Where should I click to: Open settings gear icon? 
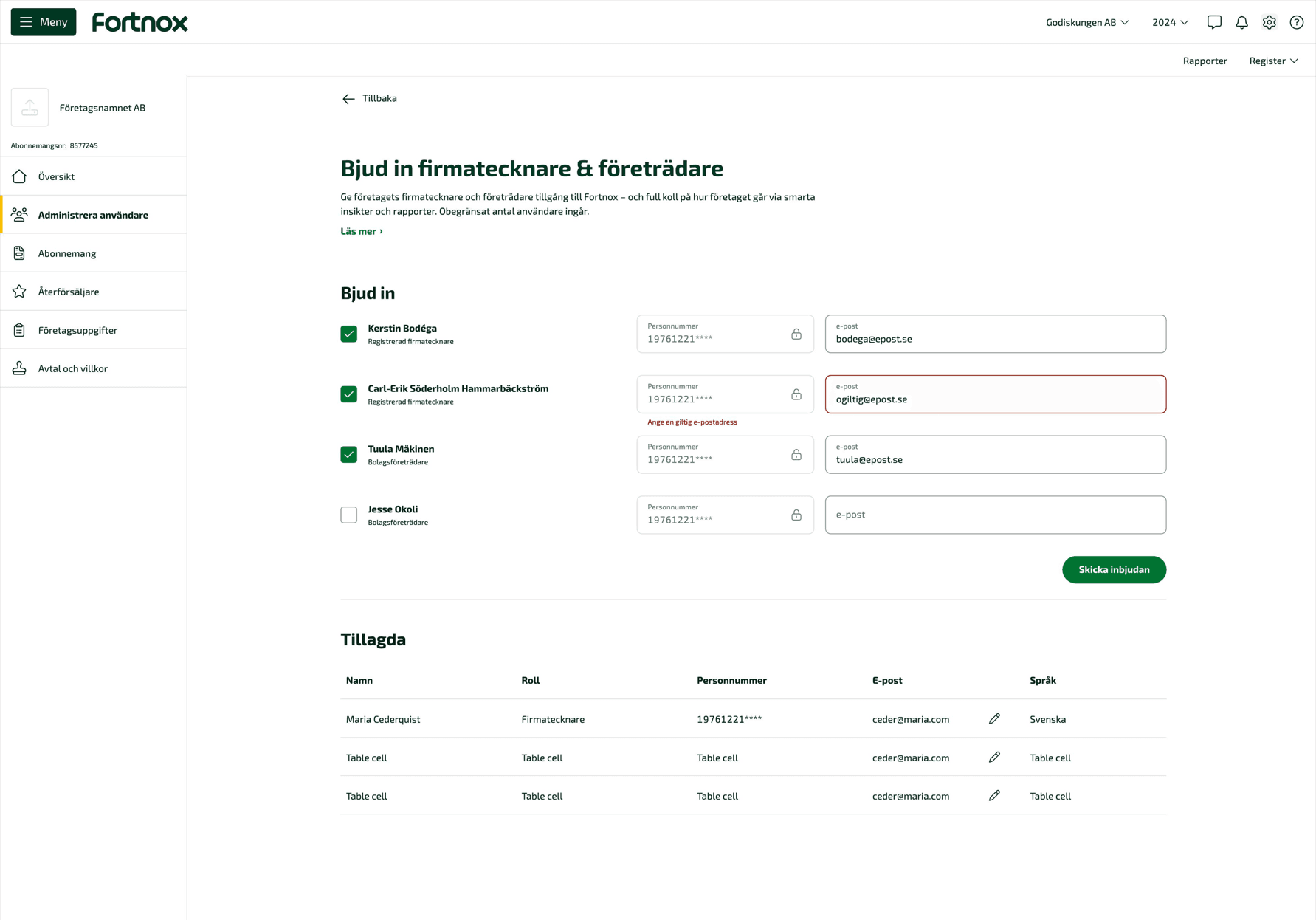click(1269, 22)
